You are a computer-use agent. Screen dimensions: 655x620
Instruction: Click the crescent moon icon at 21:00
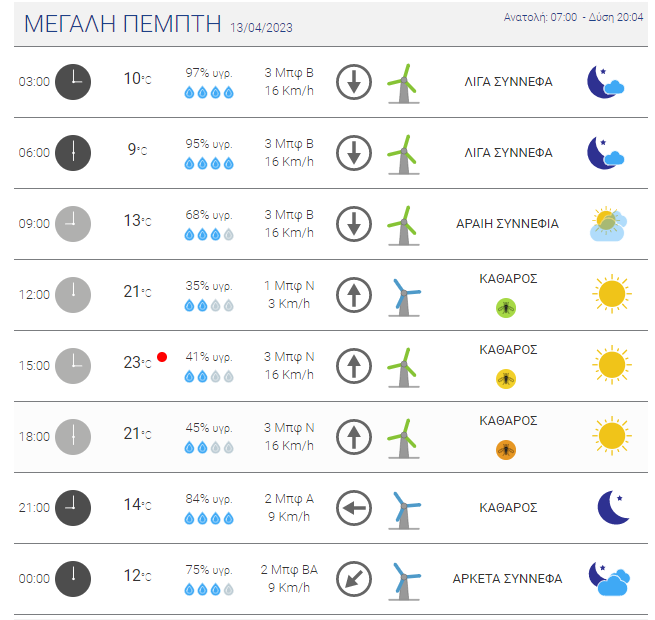[x=613, y=507]
